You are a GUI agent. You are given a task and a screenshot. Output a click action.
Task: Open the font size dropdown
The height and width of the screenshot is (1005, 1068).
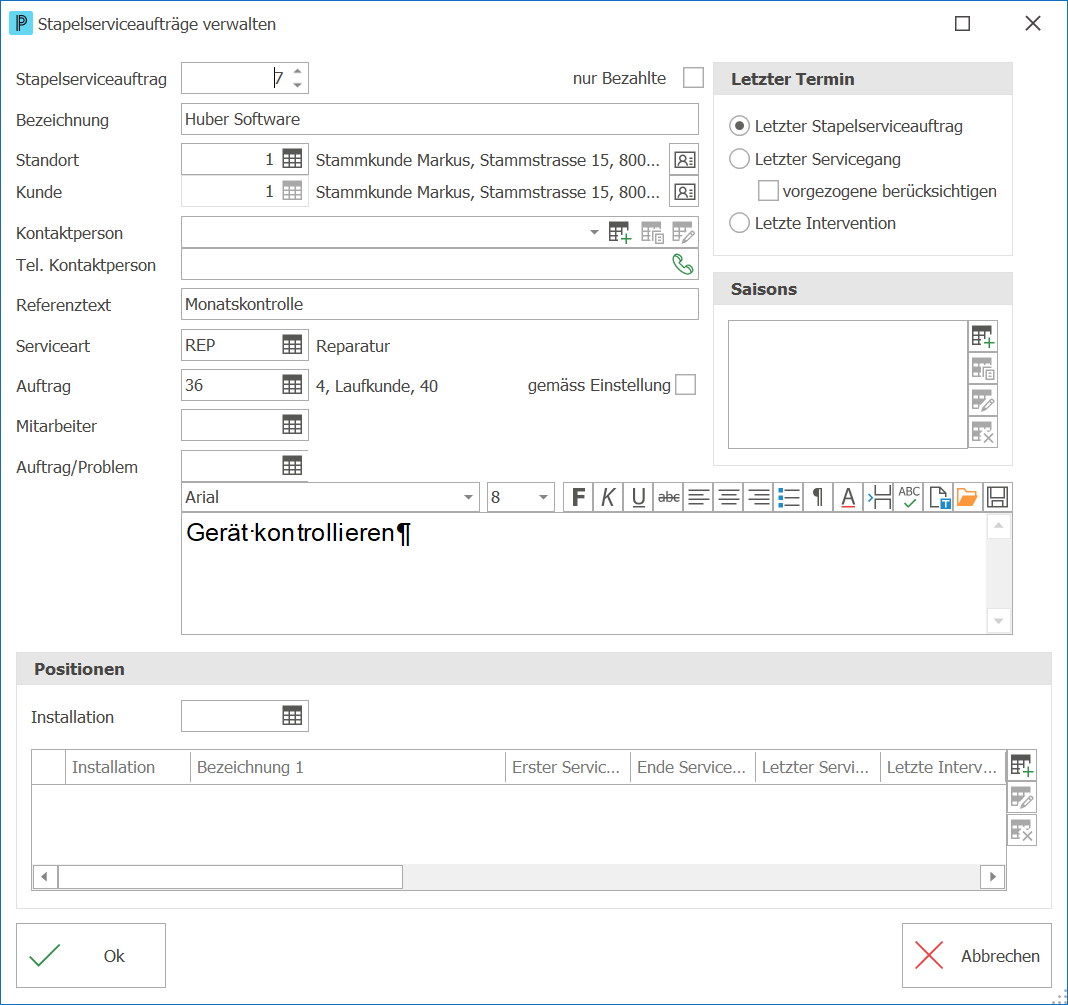543,498
